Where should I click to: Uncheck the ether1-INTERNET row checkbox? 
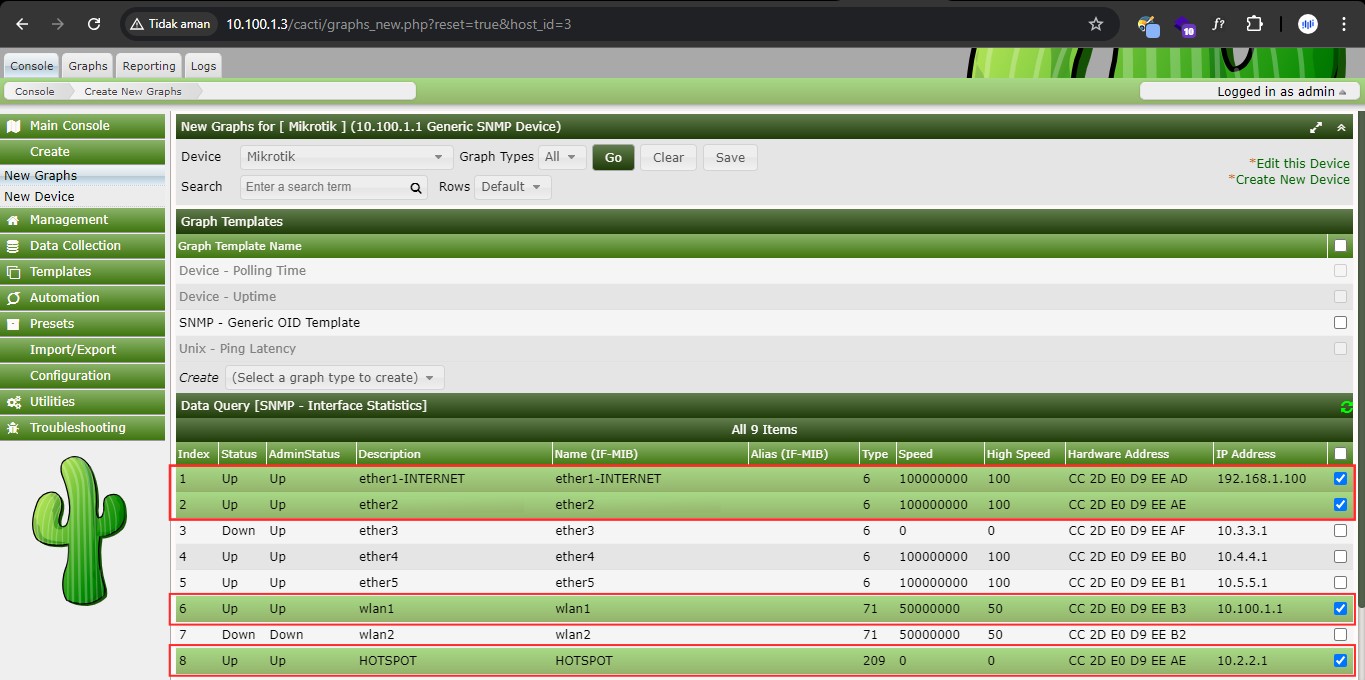1340,479
